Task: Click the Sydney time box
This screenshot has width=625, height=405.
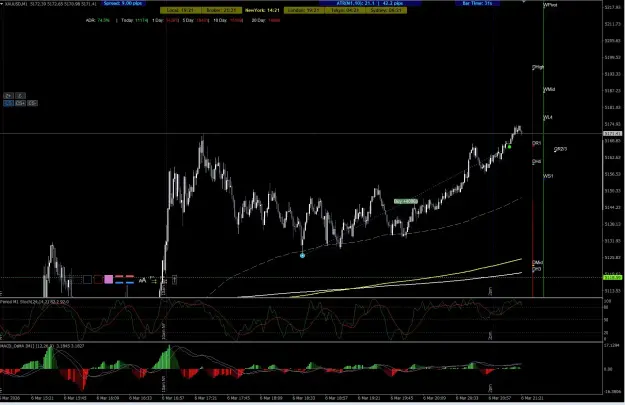Action: 386,10
